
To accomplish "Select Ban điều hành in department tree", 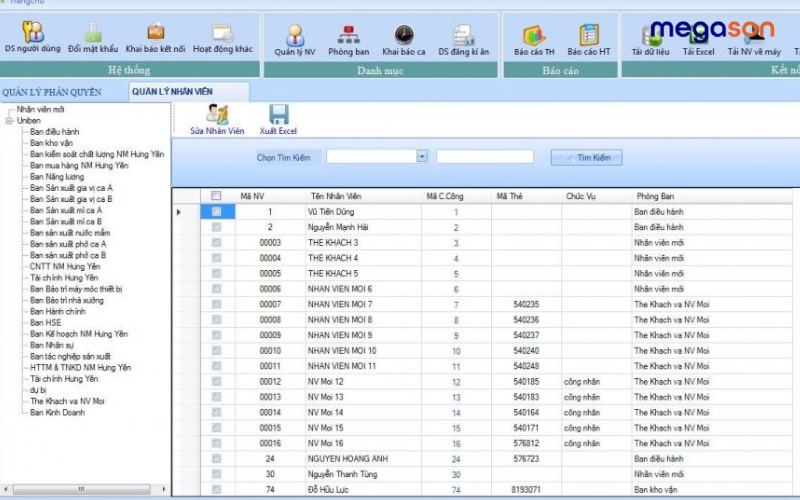I will click(x=54, y=131).
